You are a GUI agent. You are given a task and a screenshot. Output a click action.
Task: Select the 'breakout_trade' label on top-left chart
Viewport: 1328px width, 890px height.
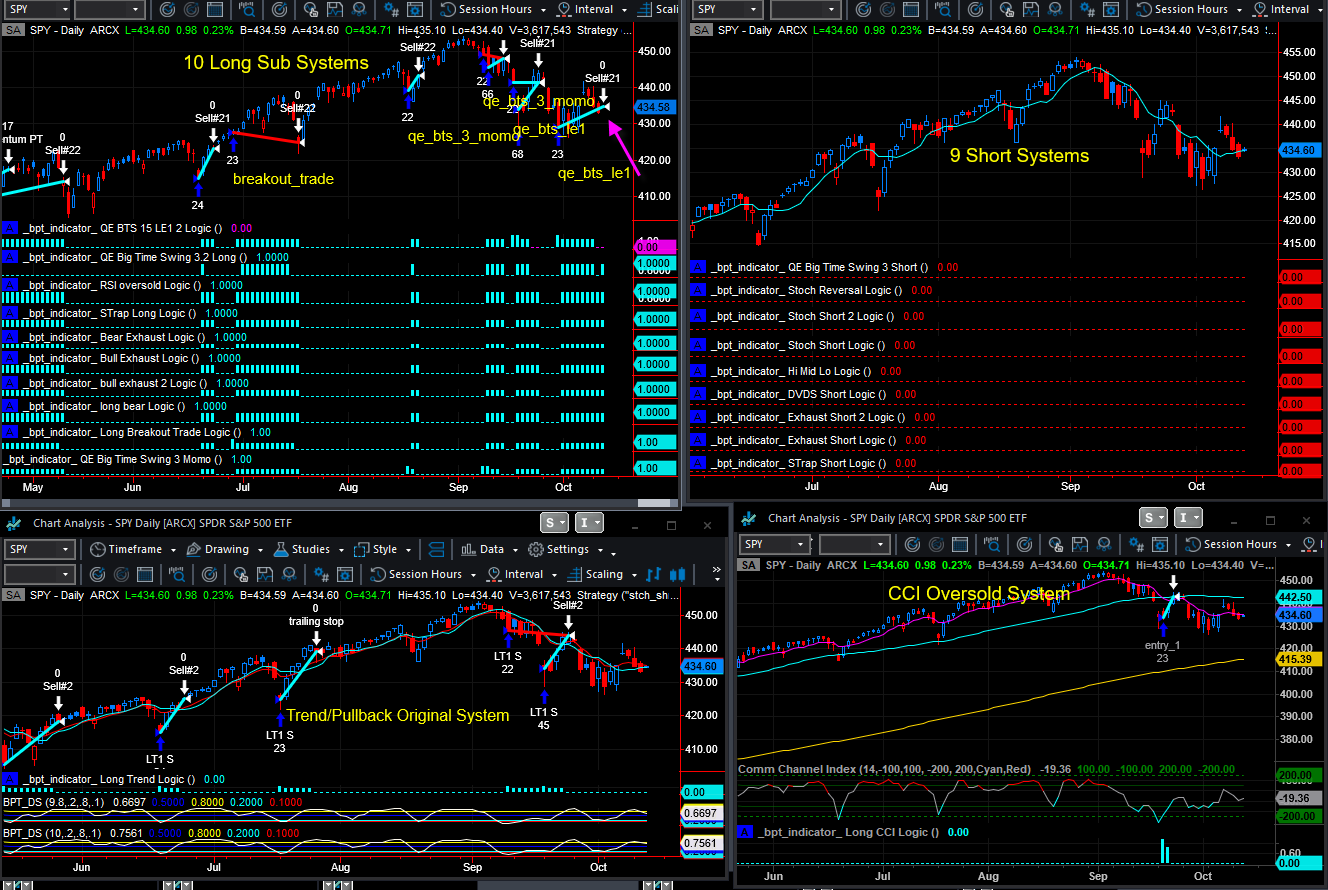(x=283, y=179)
